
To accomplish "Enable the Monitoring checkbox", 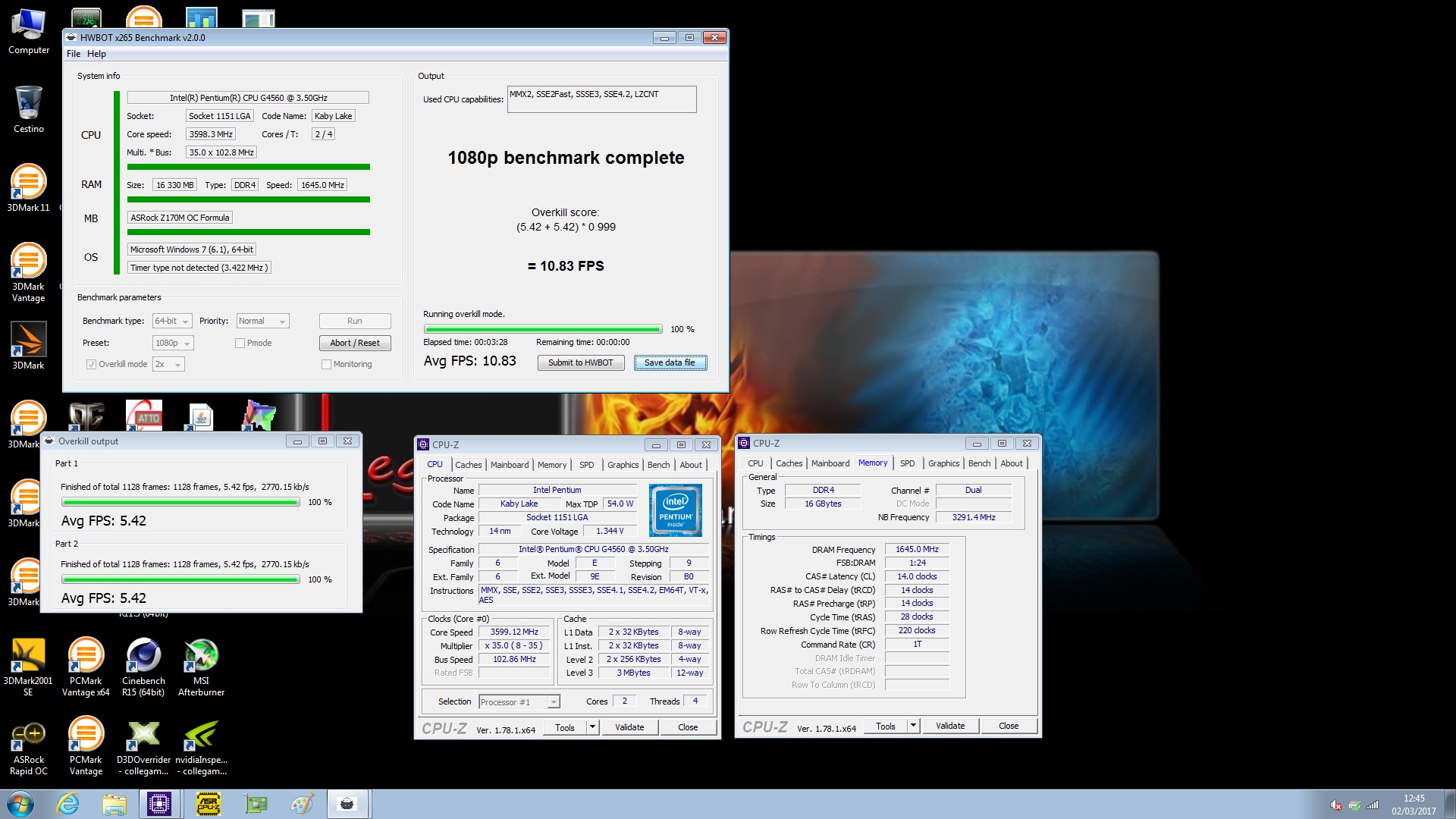I will click(326, 364).
